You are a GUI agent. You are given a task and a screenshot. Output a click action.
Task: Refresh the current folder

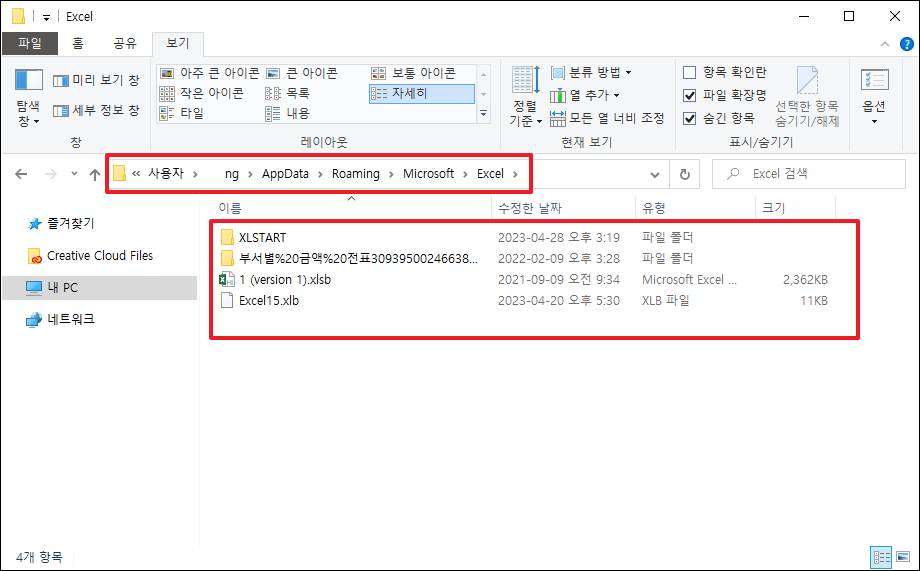point(684,174)
